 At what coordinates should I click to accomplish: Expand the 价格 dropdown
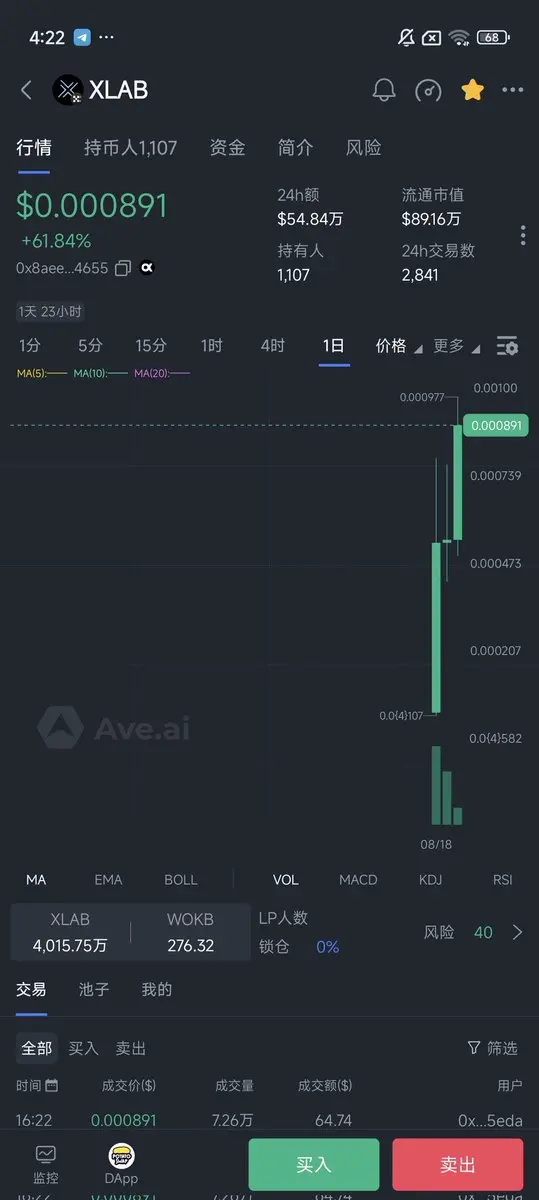[x=399, y=346]
